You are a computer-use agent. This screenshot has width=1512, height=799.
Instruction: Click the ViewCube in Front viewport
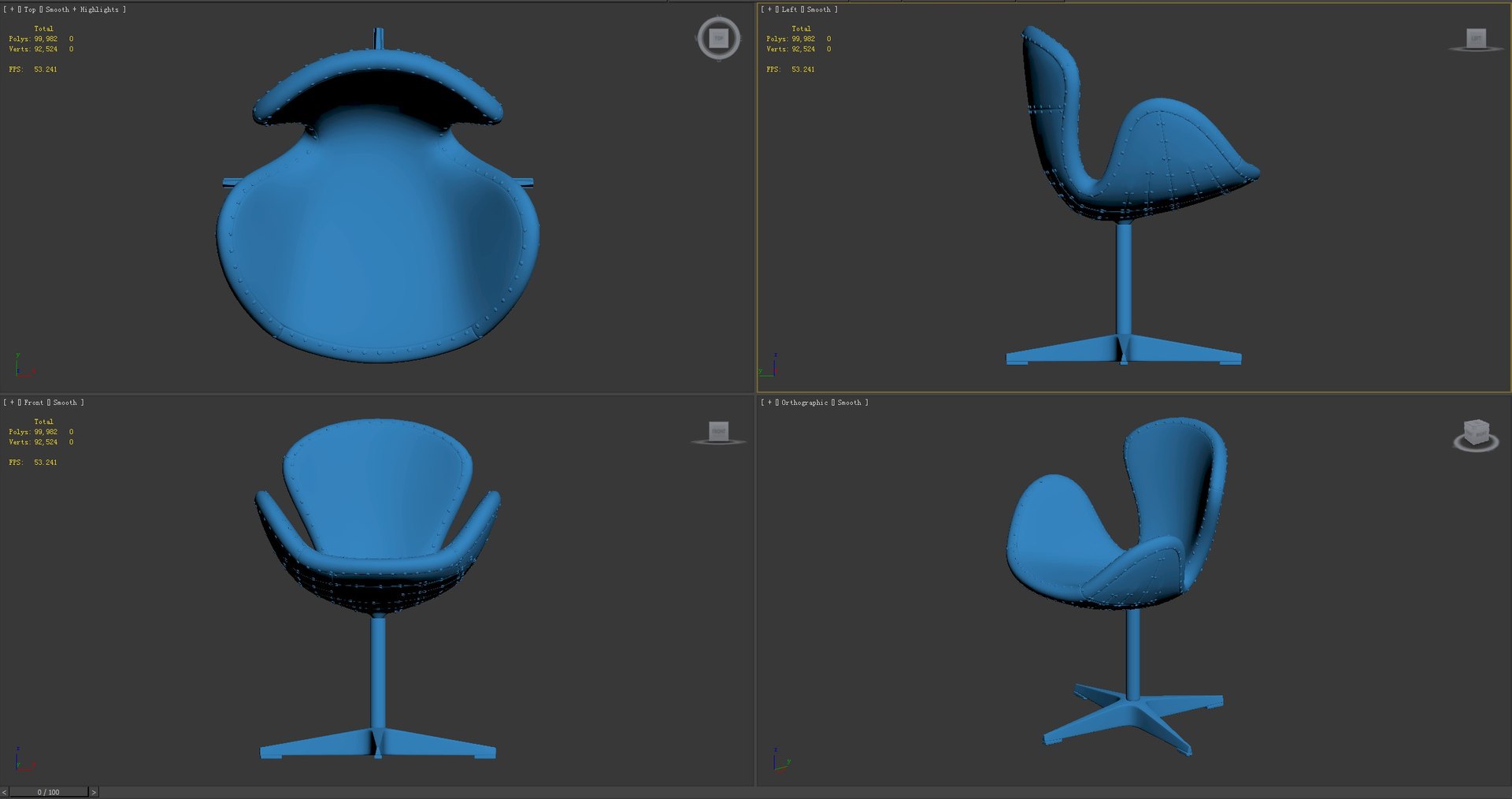[718, 431]
